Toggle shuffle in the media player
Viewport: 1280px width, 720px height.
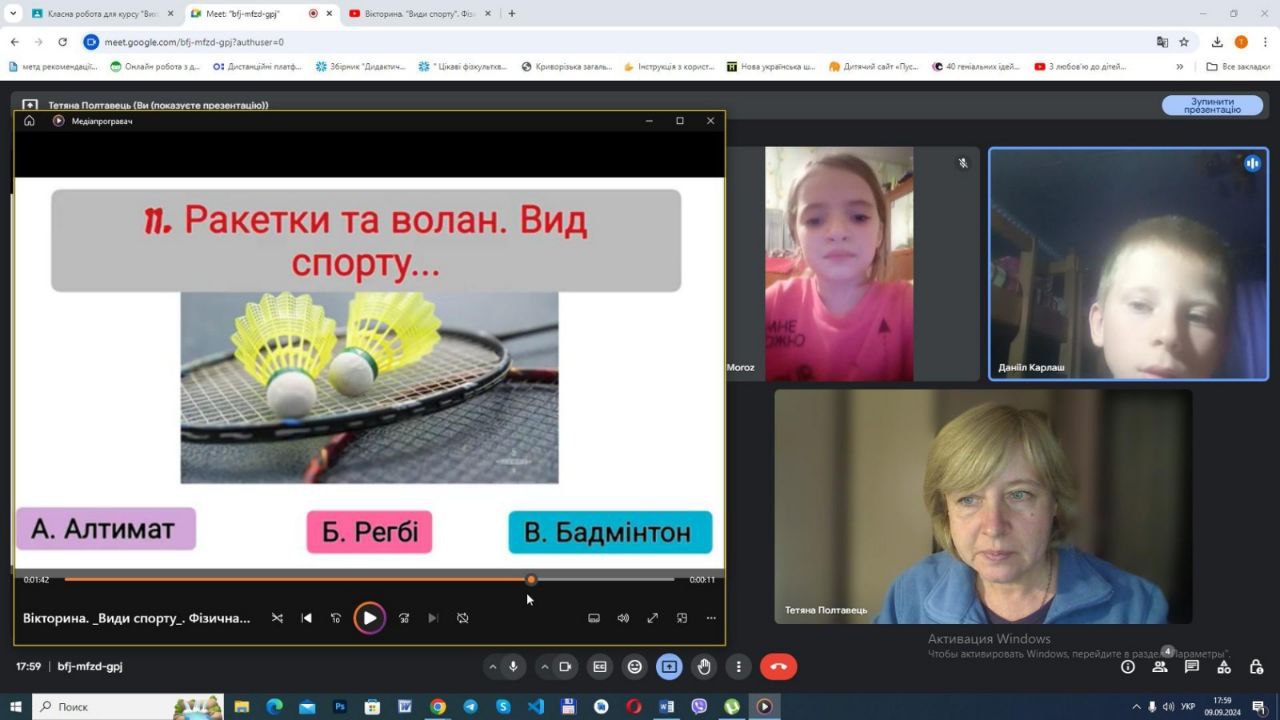(277, 618)
